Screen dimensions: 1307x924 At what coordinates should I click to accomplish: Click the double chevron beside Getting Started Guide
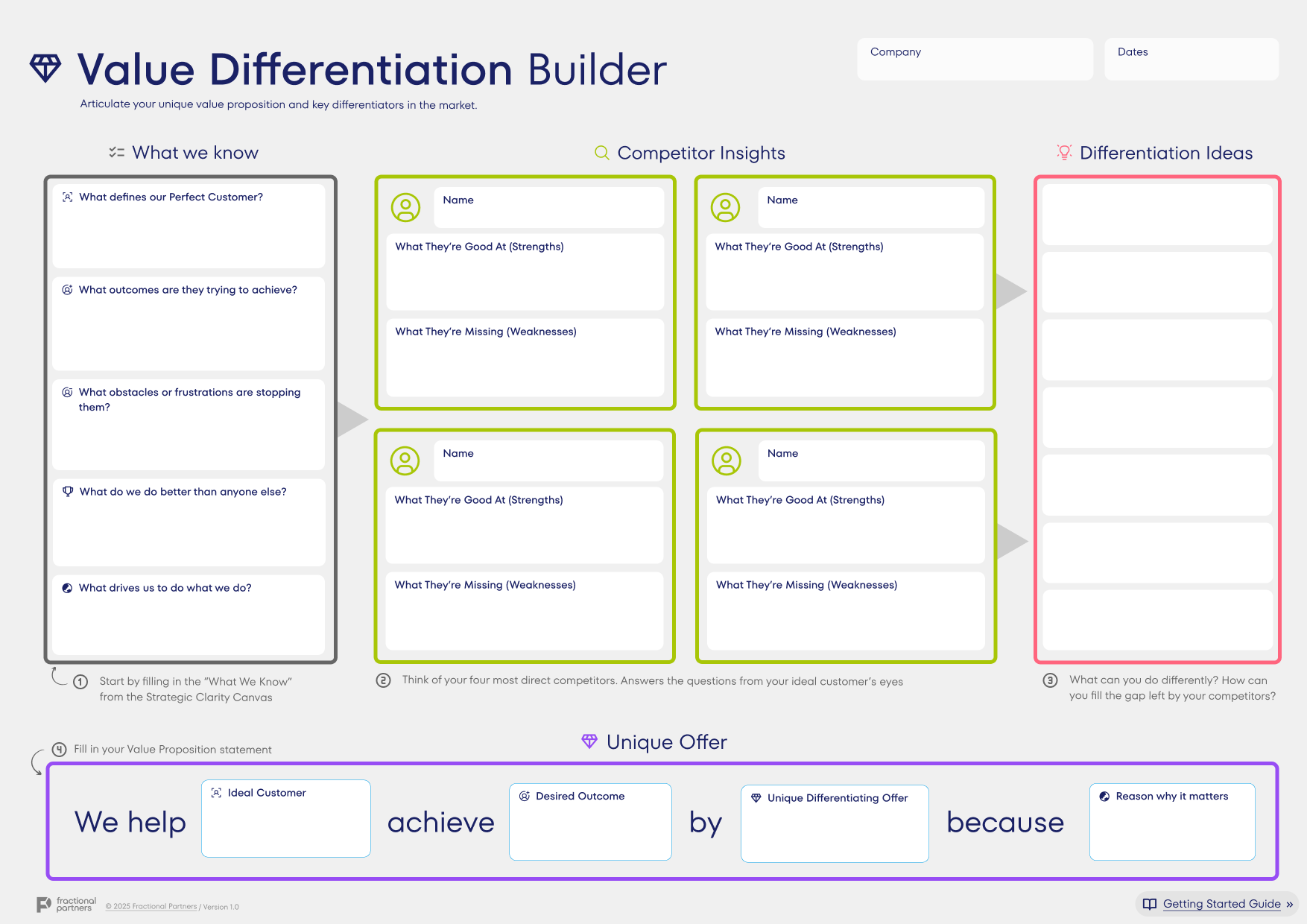[1289, 905]
